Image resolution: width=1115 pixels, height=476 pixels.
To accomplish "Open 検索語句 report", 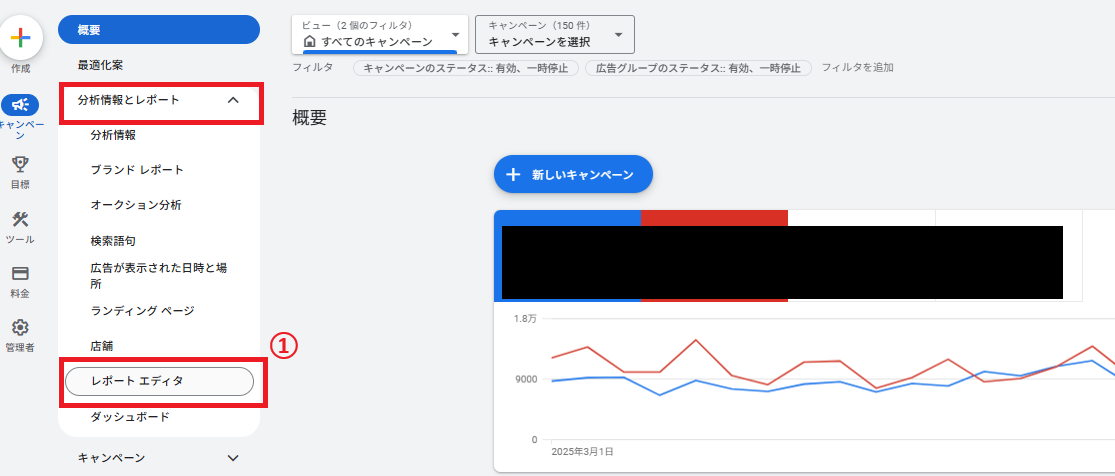I will pyautogui.click(x=113, y=241).
